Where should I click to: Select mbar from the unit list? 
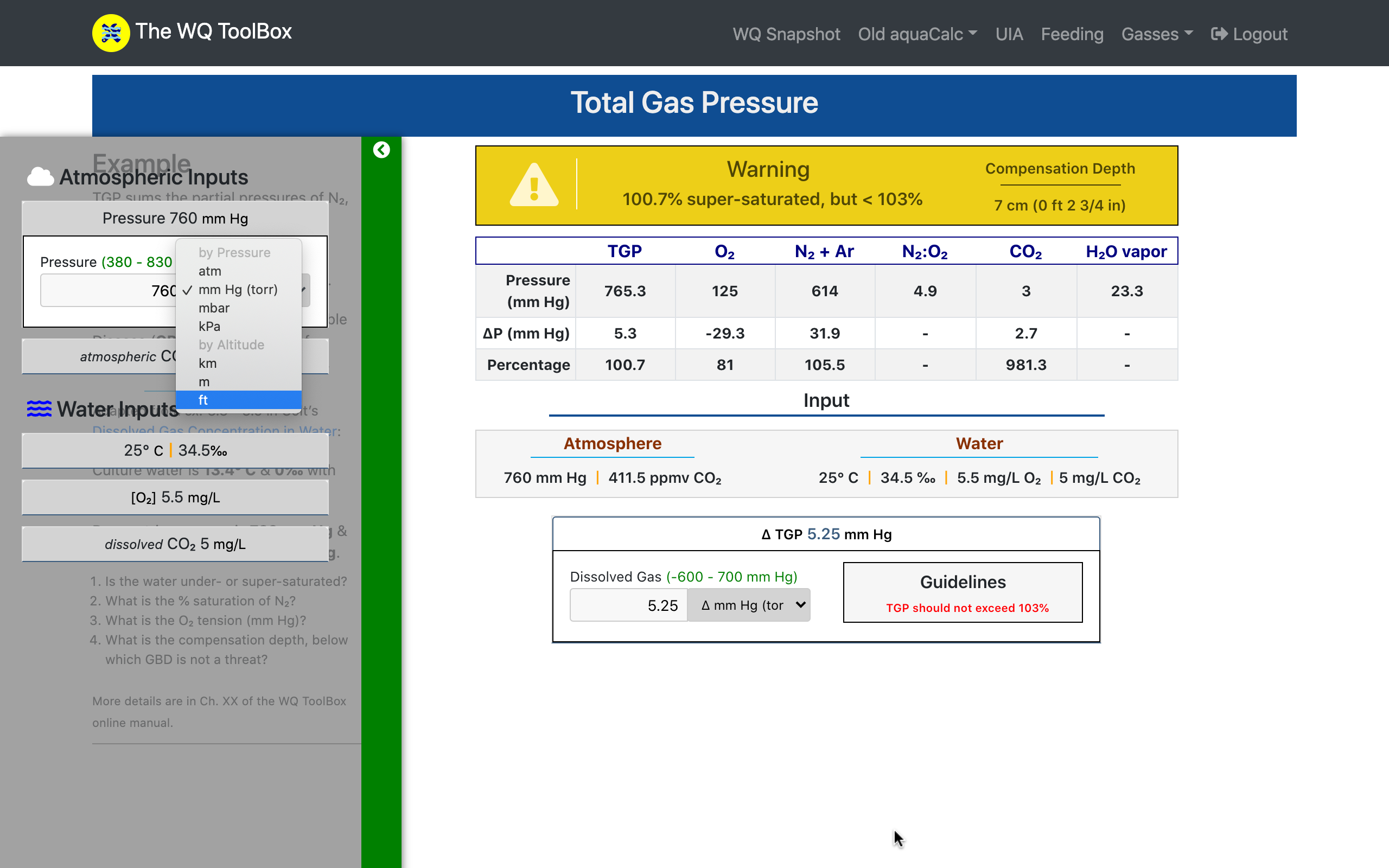214,308
